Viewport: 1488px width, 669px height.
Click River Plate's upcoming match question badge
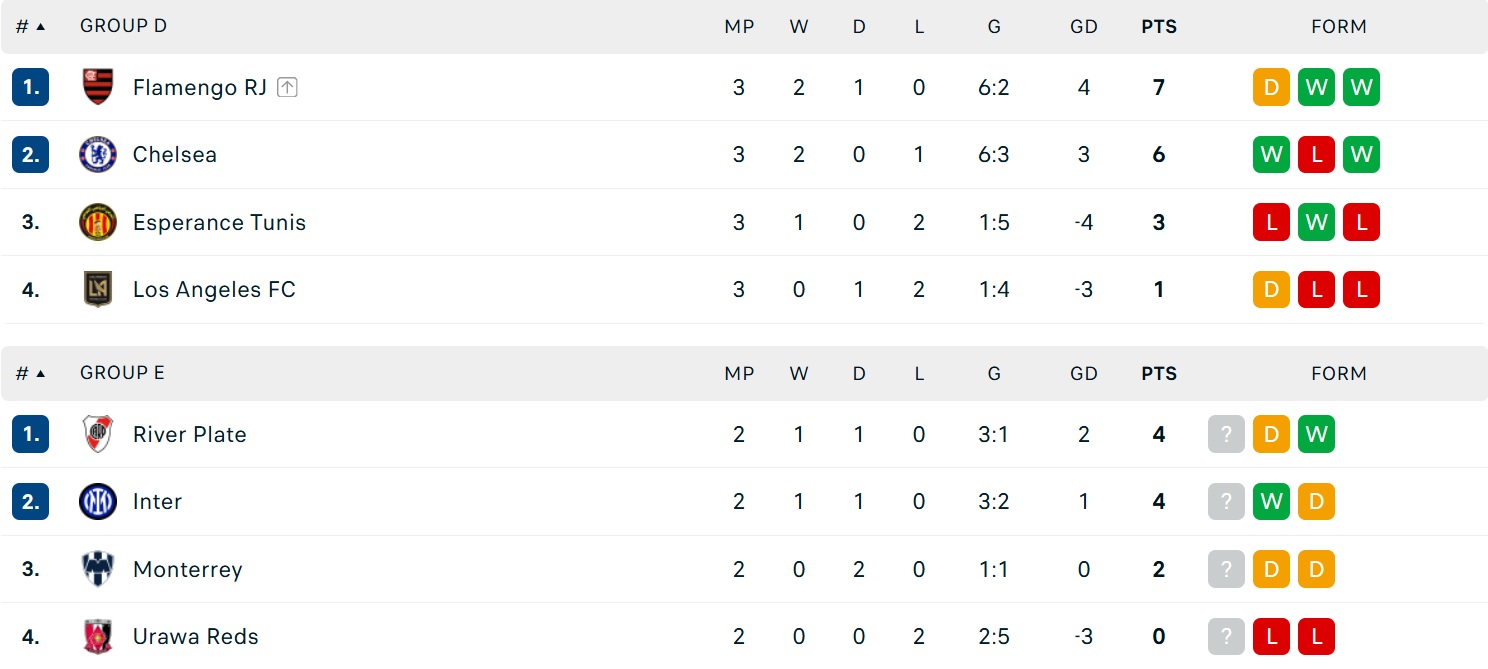pyautogui.click(x=1226, y=434)
